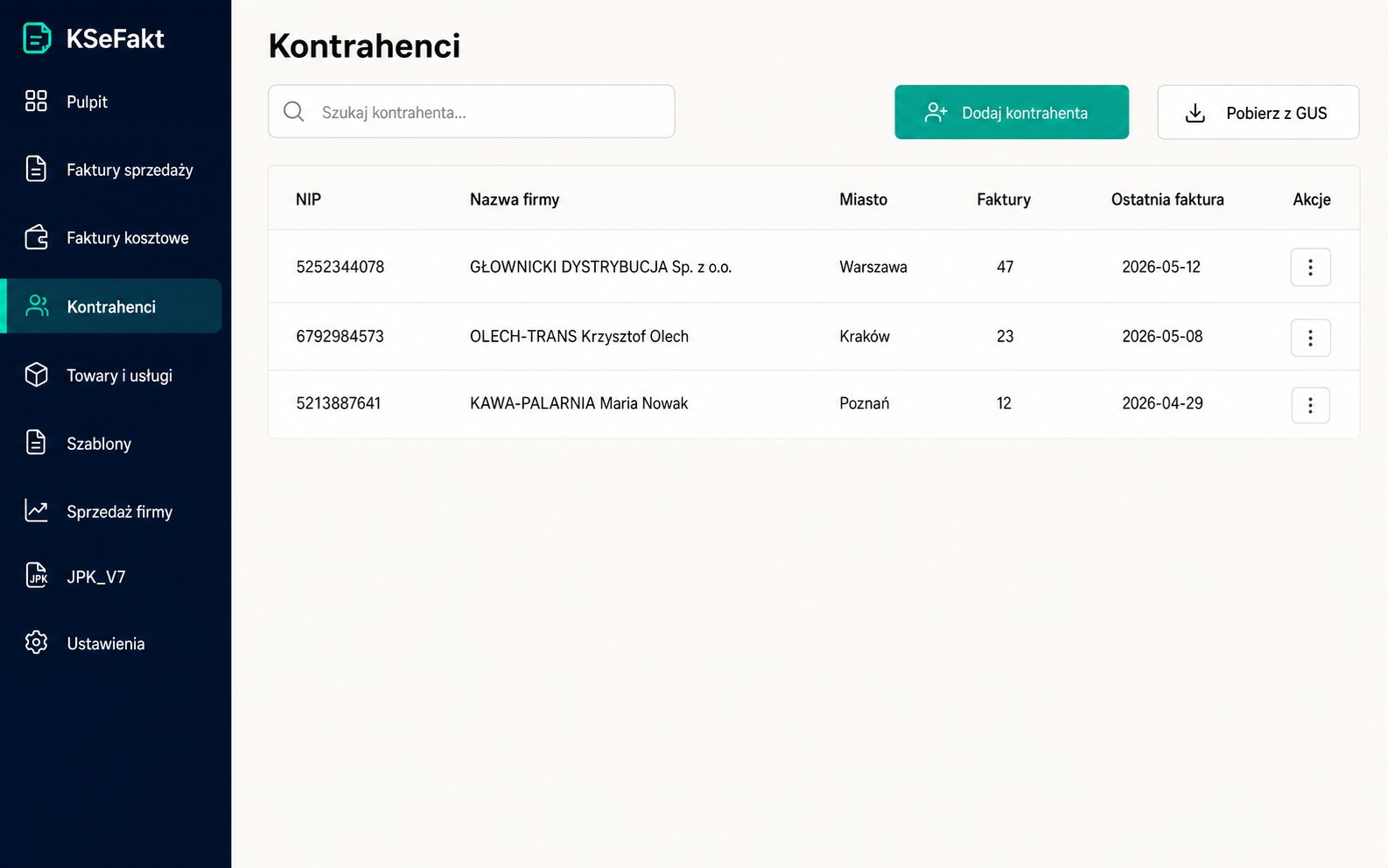Click the Kontrahenci page heading
The width and height of the screenshot is (1388, 868).
point(364,45)
